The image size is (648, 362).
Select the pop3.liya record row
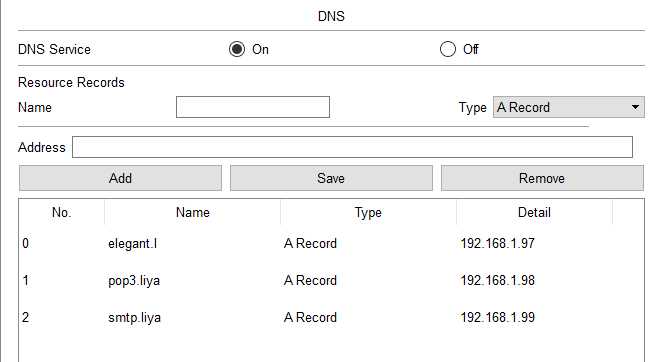click(331, 281)
